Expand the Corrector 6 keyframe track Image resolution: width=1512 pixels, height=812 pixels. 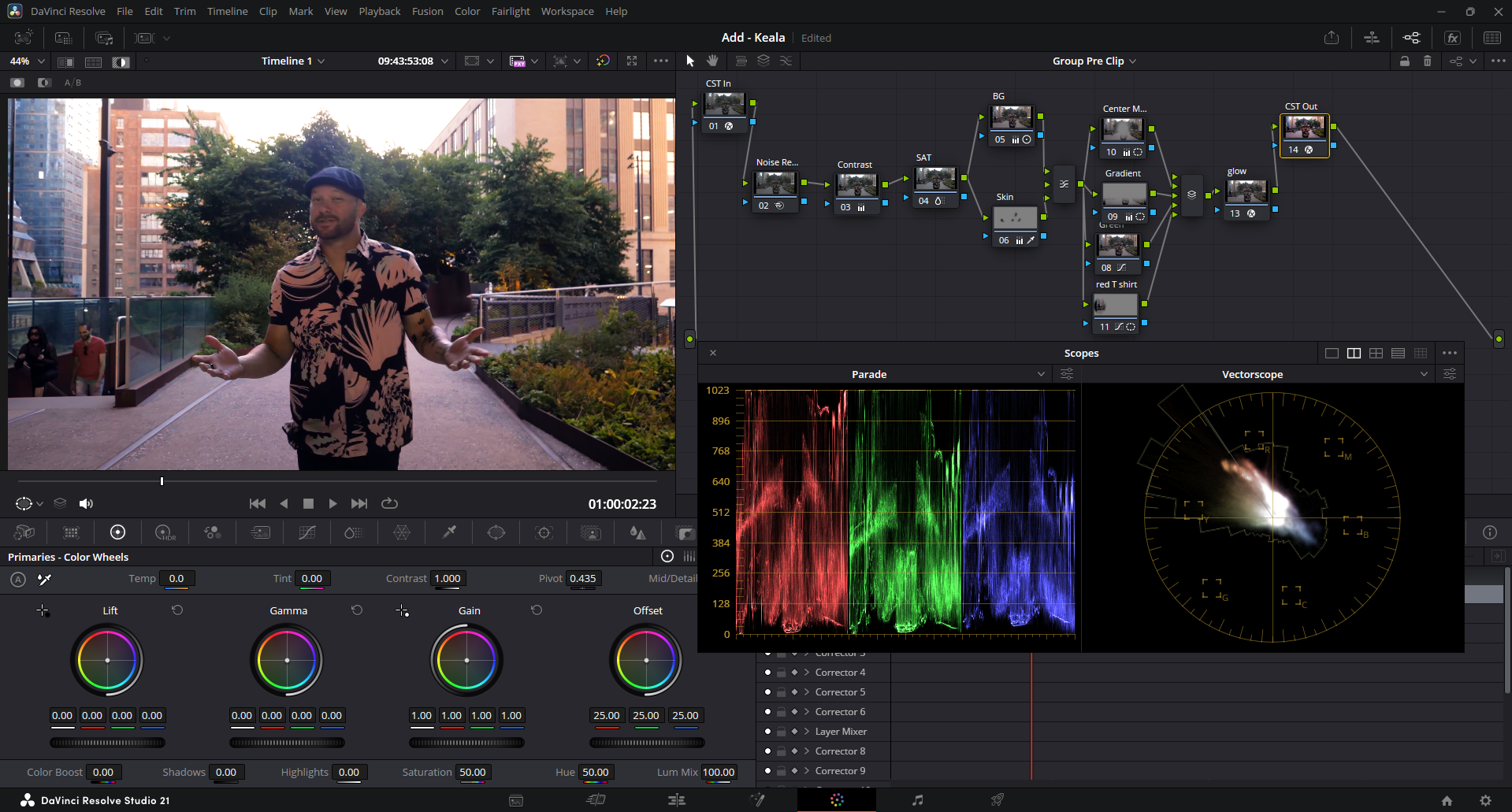coord(807,712)
